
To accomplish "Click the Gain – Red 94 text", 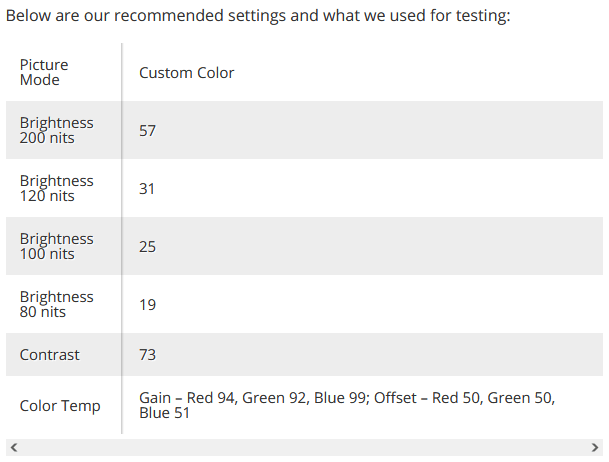I will pyautogui.click(x=187, y=398).
